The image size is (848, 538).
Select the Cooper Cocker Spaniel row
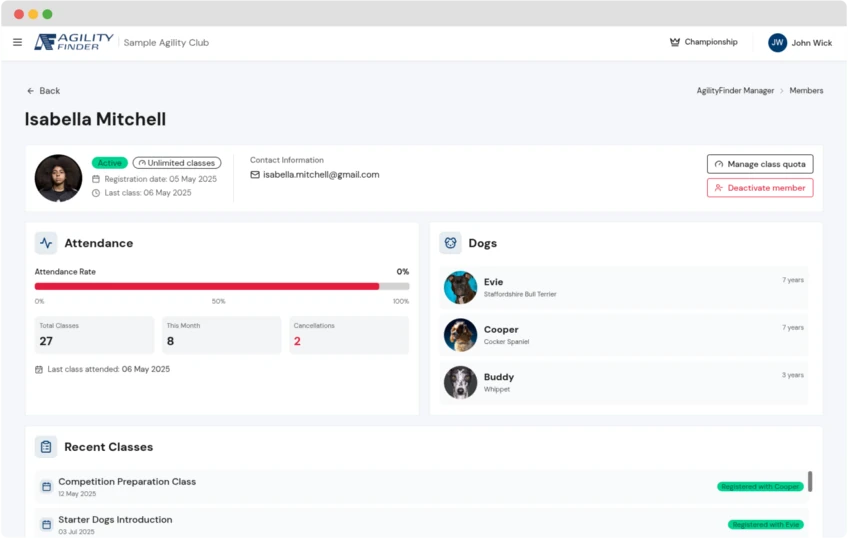coord(624,335)
